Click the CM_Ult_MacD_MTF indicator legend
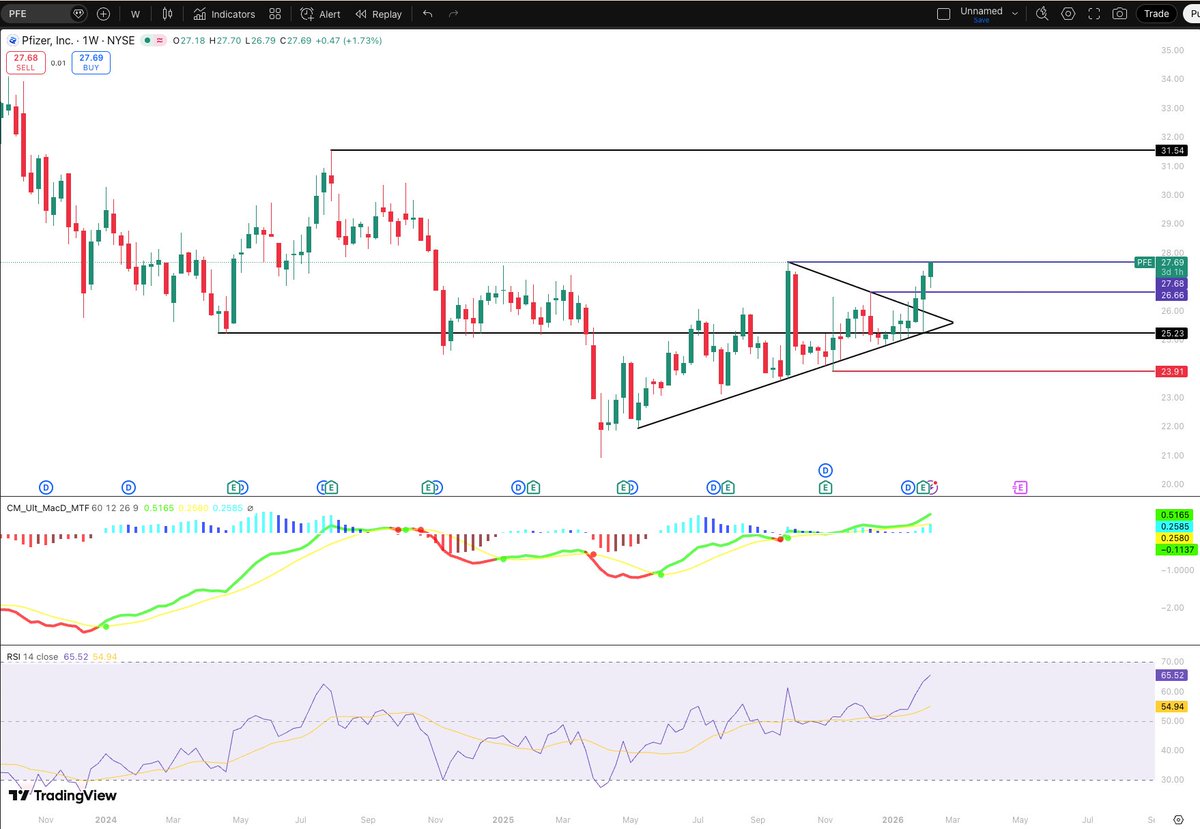1200x829 pixels. (x=46, y=509)
